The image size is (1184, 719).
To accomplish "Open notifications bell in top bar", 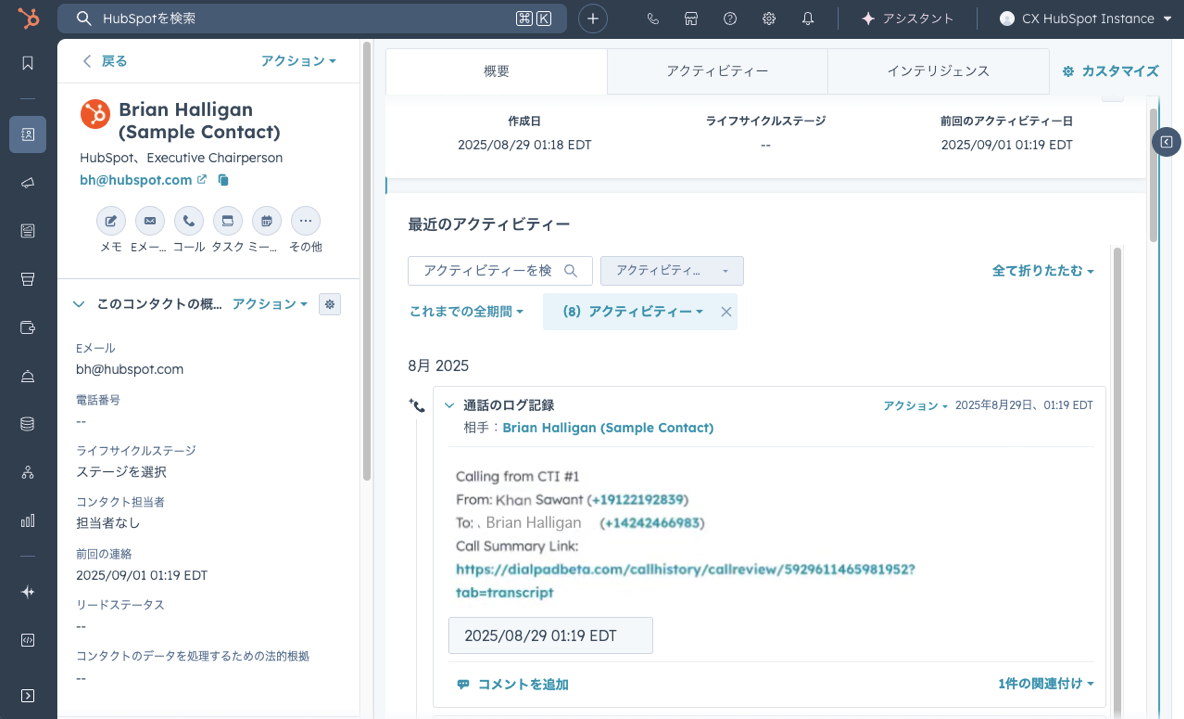I will pyautogui.click(x=808, y=19).
